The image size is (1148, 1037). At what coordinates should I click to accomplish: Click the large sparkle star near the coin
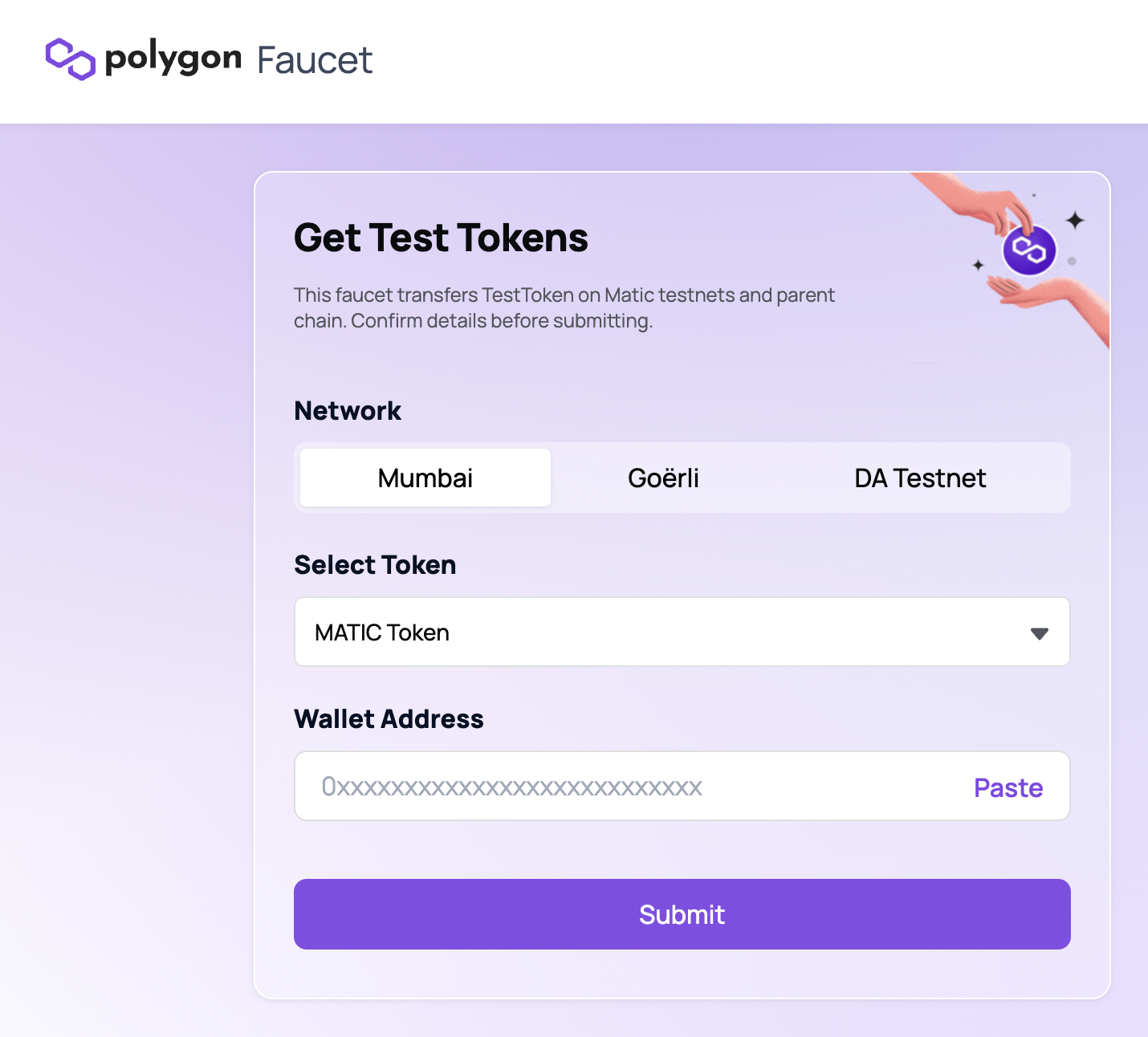pyautogui.click(x=1075, y=220)
